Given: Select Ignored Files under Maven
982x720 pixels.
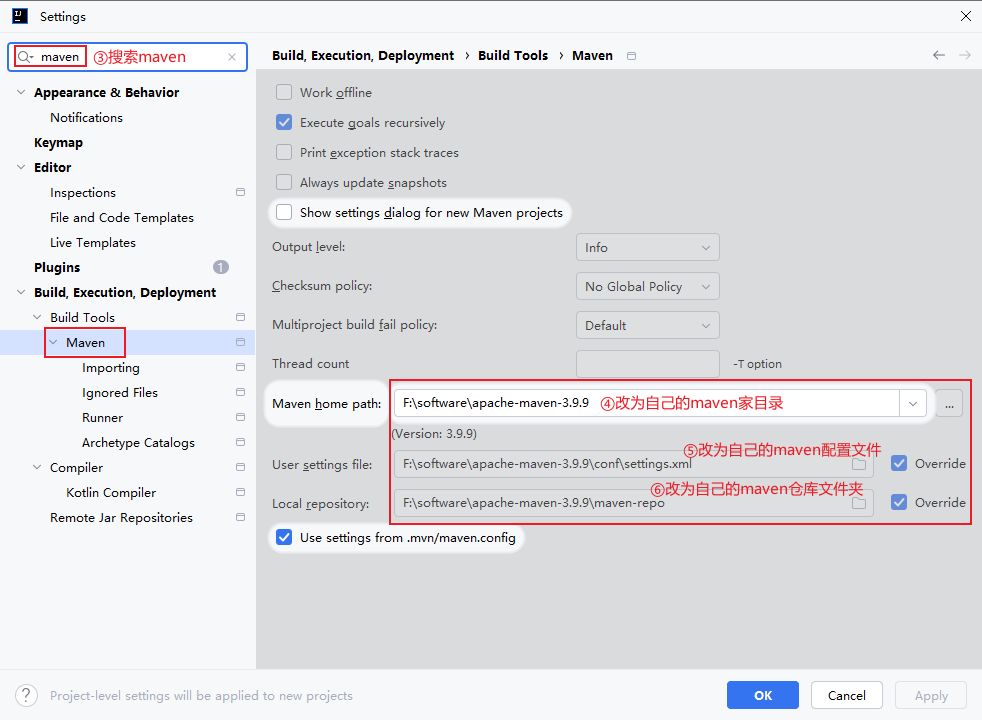Looking at the screenshot, I should (120, 393).
